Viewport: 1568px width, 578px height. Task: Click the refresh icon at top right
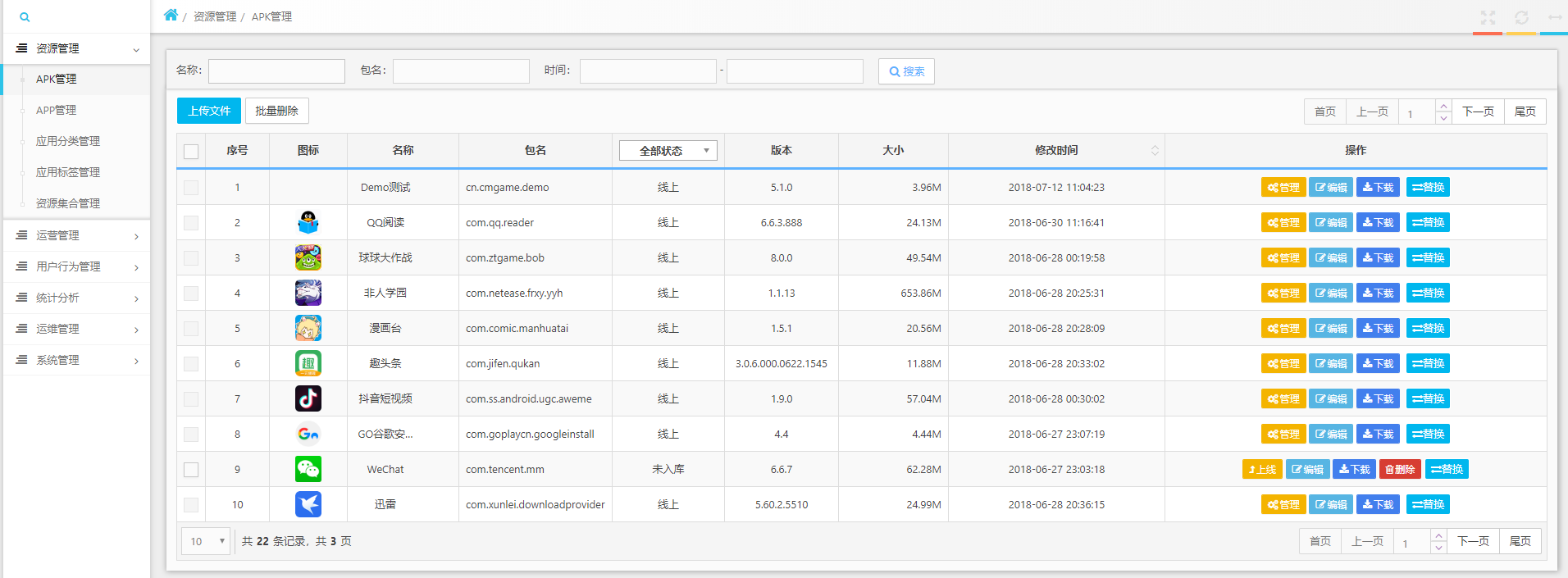[x=1521, y=17]
